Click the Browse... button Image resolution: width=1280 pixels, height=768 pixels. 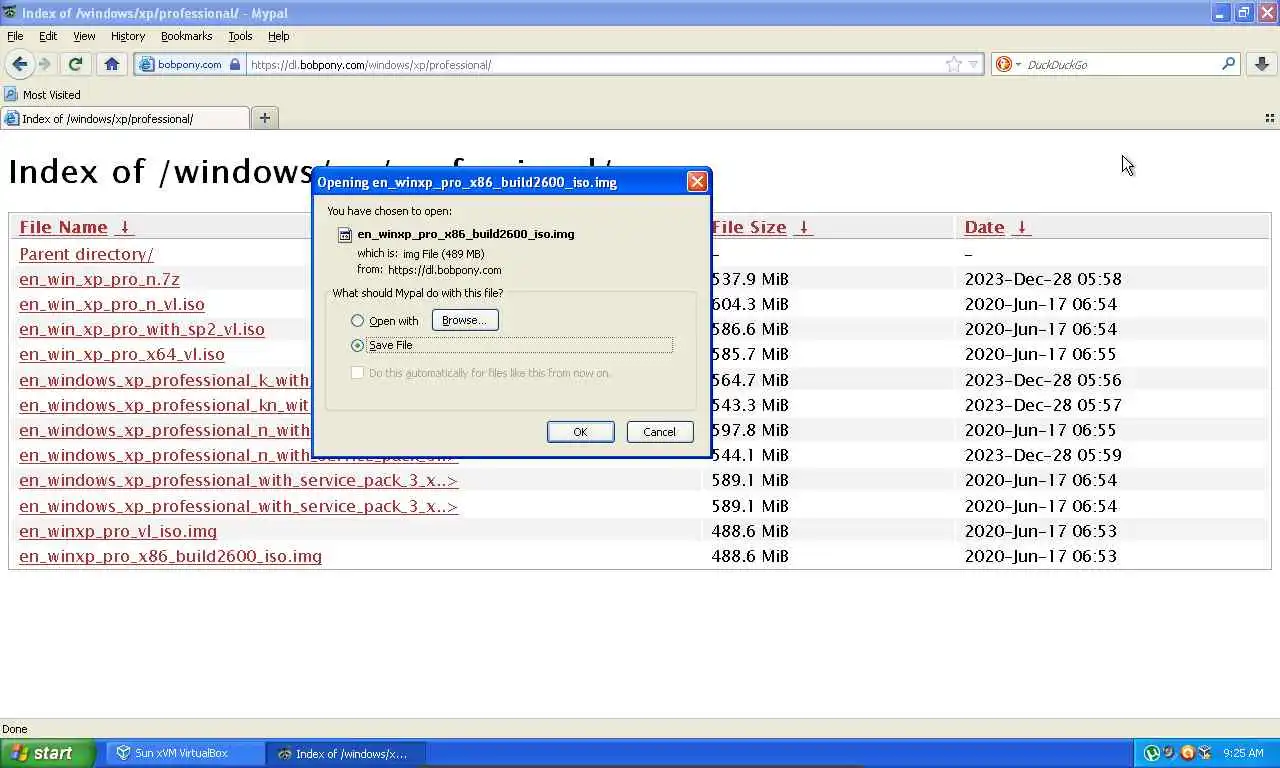(x=465, y=320)
